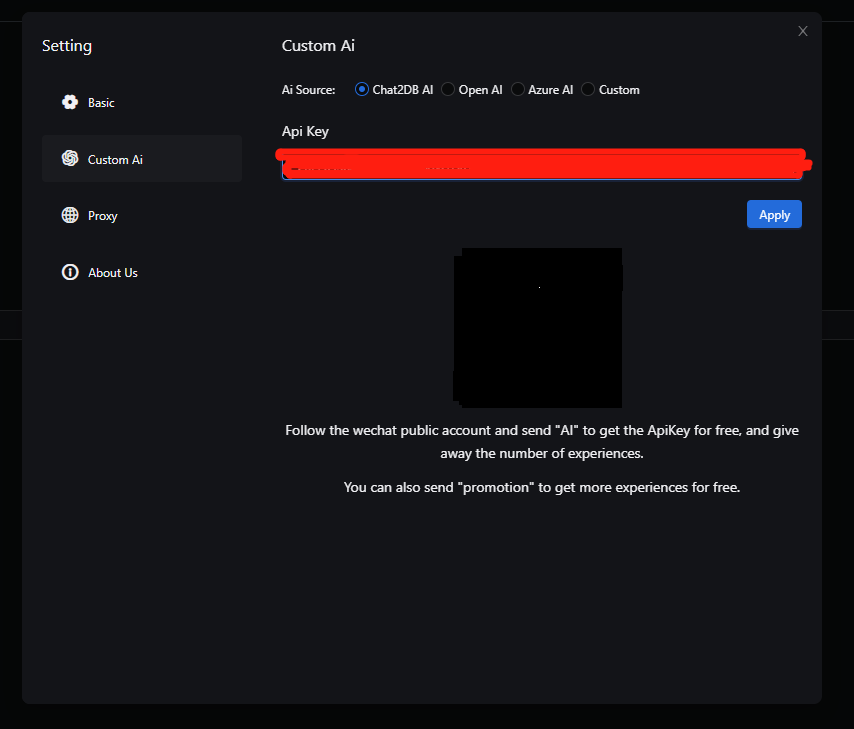Viewport: 854px width, 729px height.
Task: Click the Ai Source label
Action: click(308, 90)
